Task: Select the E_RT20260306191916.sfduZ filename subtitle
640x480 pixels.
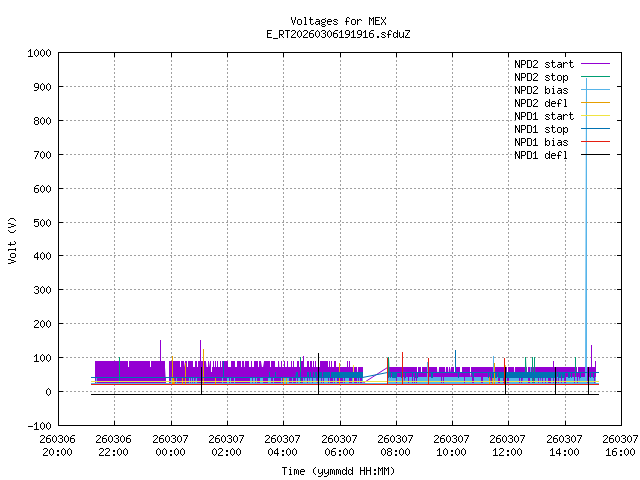Action: pyautogui.click(x=338, y=34)
